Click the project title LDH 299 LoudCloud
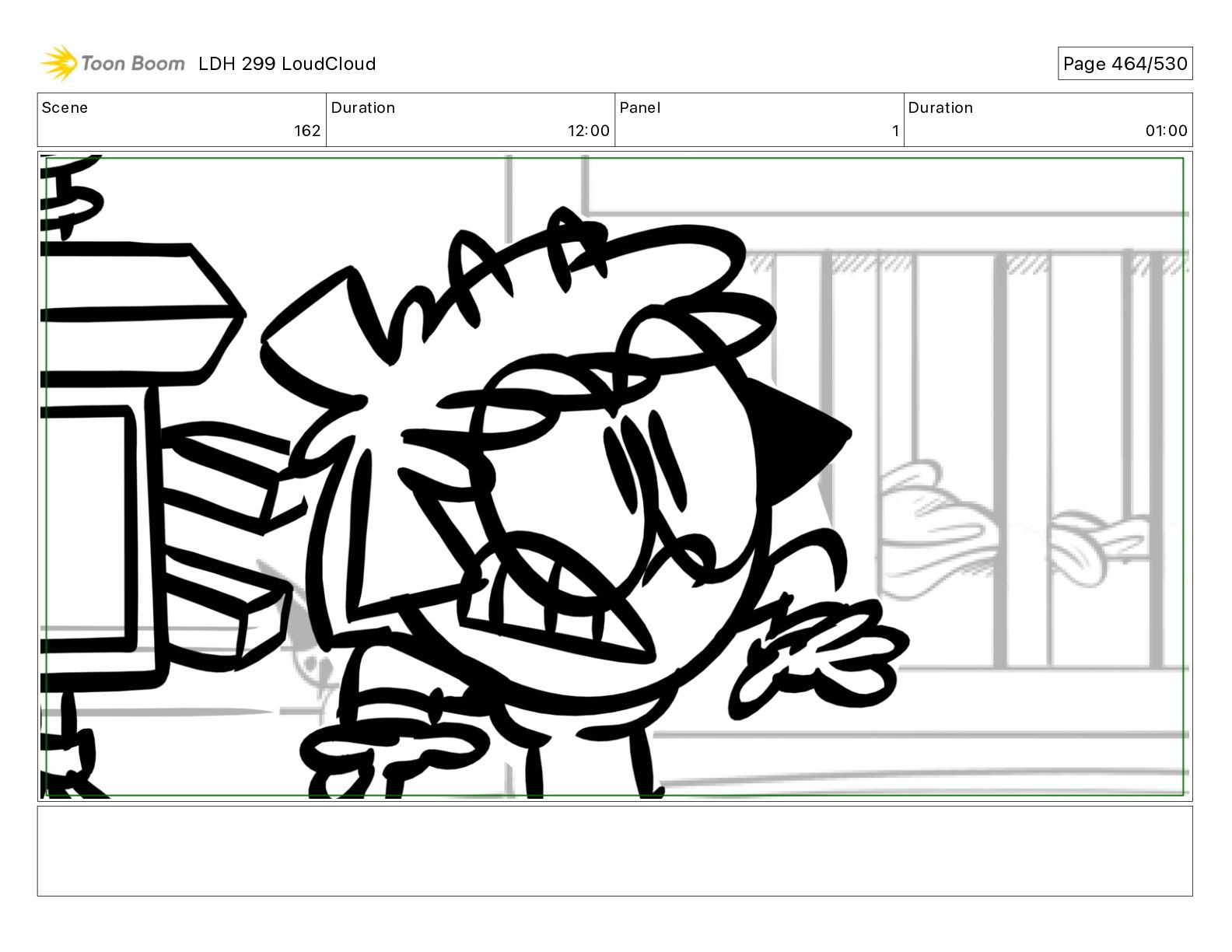1232x952 pixels. pos(287,64)
